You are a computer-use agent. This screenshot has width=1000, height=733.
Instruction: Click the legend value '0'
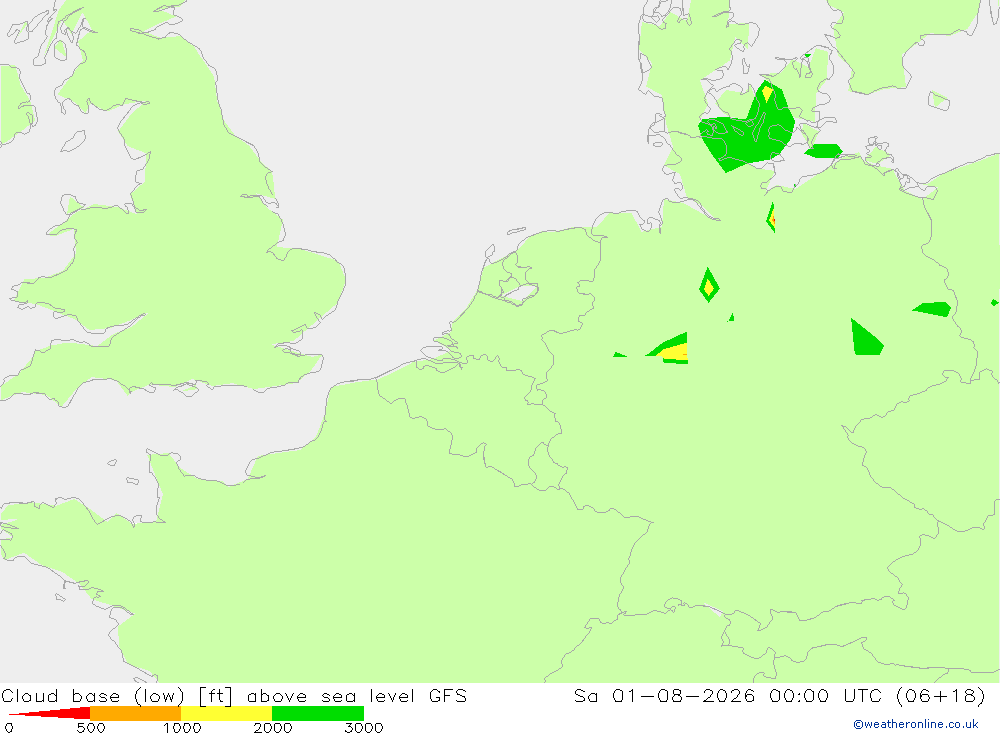coord(8,727)
